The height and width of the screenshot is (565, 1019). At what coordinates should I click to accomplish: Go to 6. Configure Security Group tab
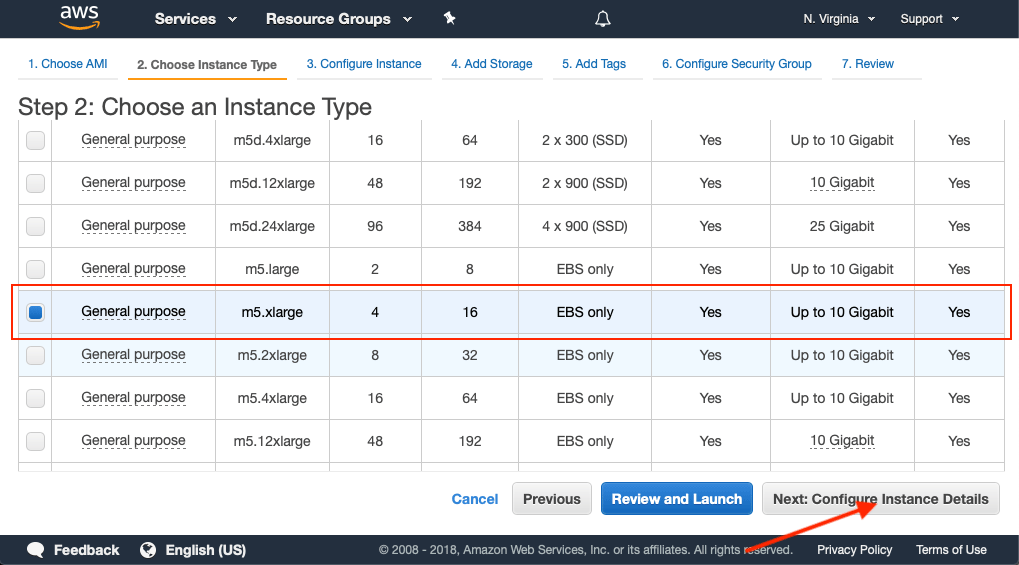click(x=737, y=64)
